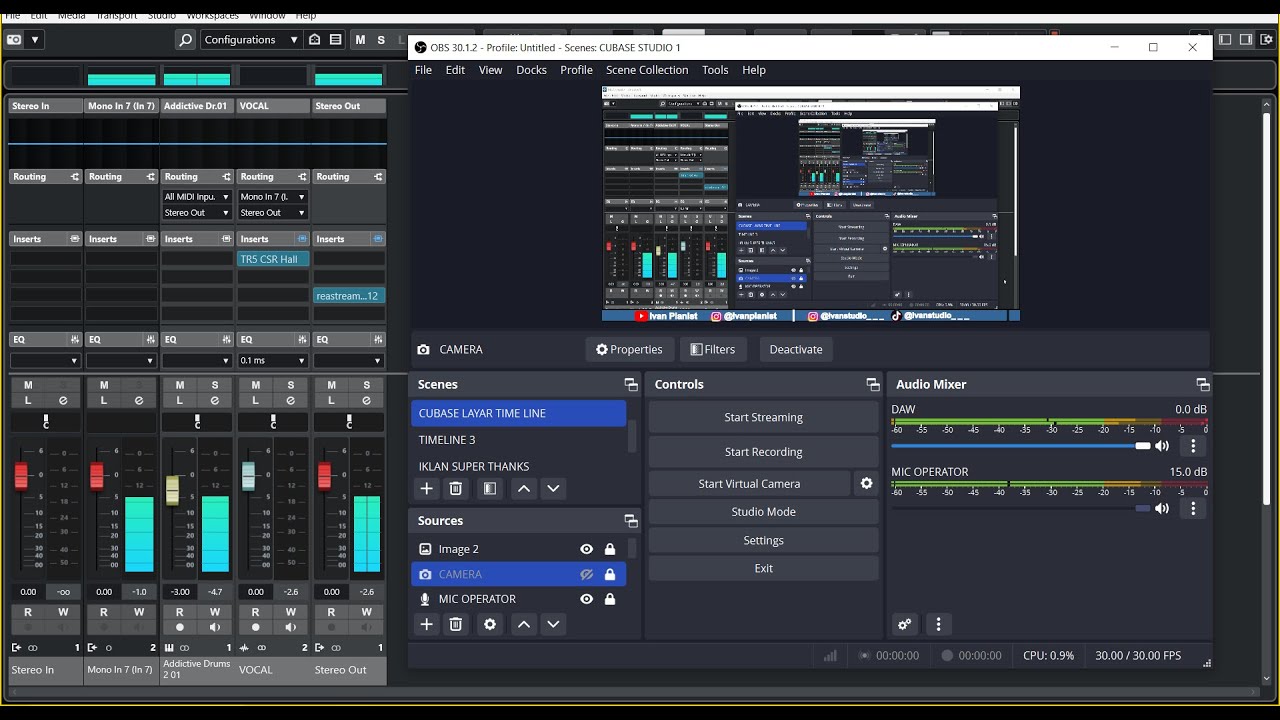Open Cubase Configurations dropdown
This screenshot has height=720, width=1280.
pos(251,40)
